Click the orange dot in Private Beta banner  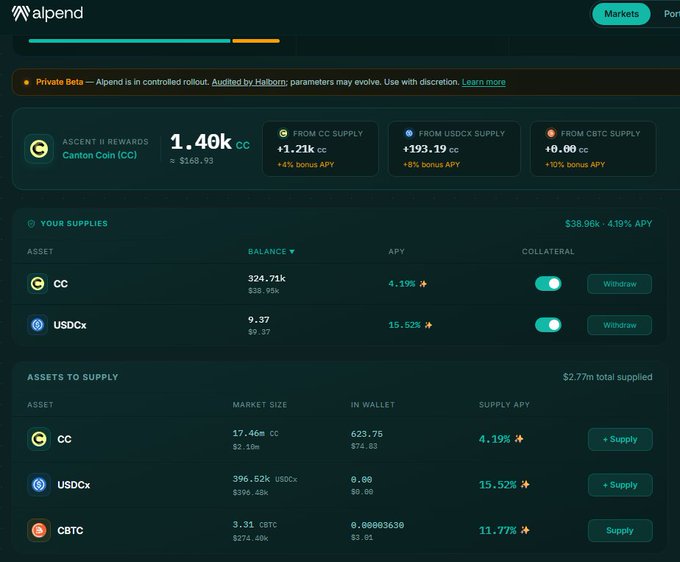coord(26,82)
